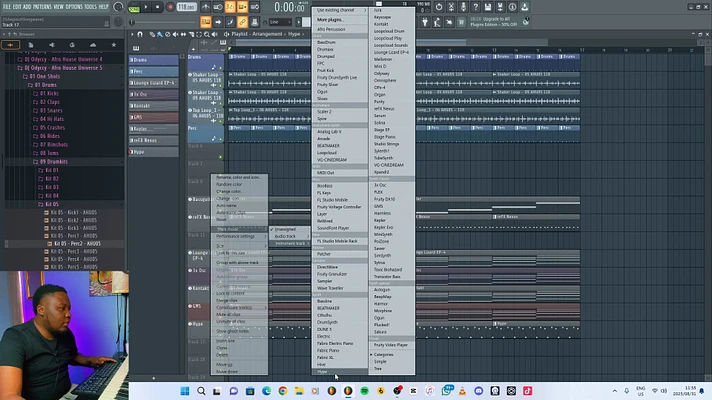The height and width of the screenshot is (400, 712).
Task: Toggle the Song/Pattern mode button
Action: click(134, 8)
